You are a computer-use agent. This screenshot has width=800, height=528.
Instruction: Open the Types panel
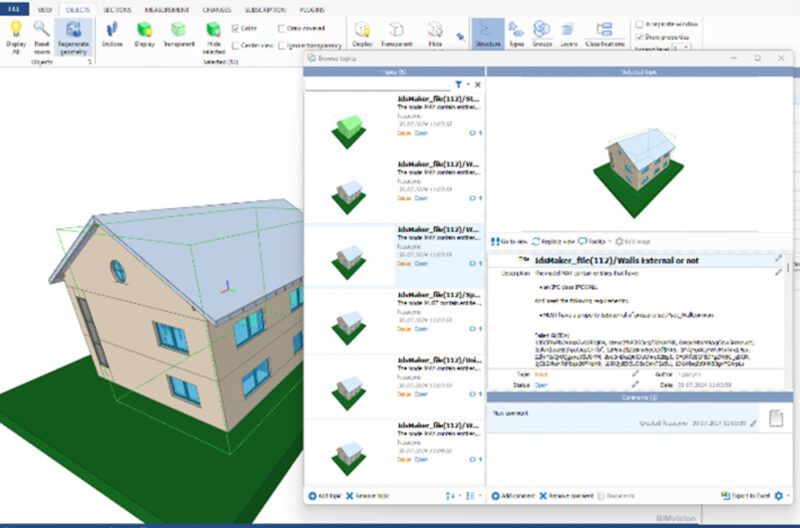point(516,34)
